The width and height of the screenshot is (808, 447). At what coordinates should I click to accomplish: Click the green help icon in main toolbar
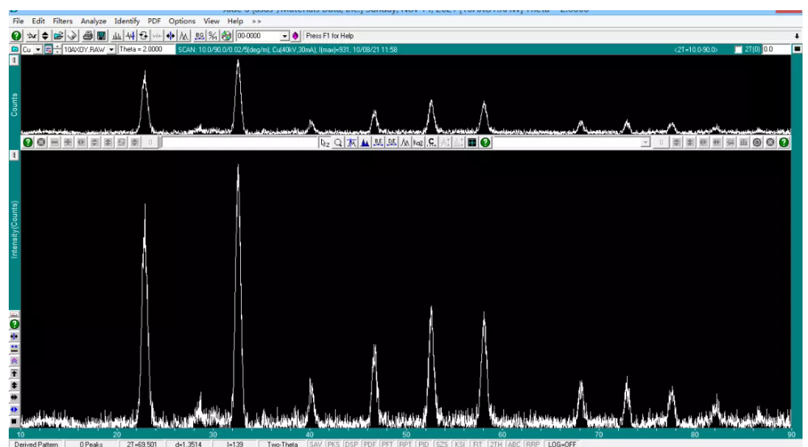pyautogui.click(x=16, y=36)
